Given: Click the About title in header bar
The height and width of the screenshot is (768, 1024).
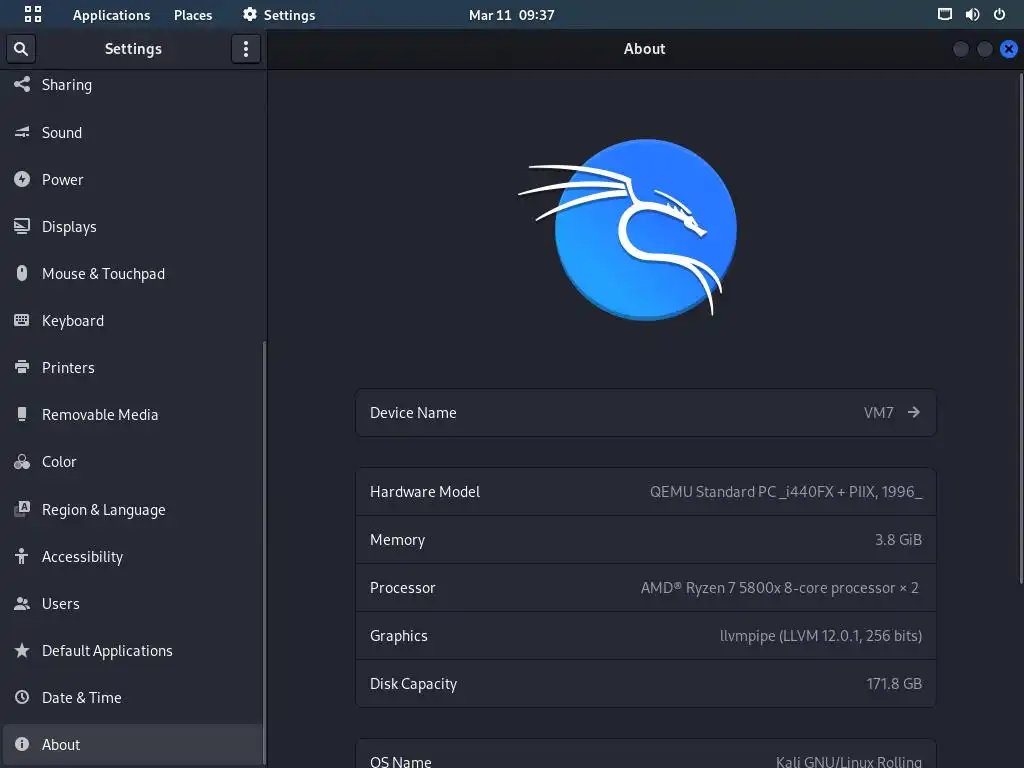Looking at the screenshot, I should pyautogui.click(x=645, y=49).
